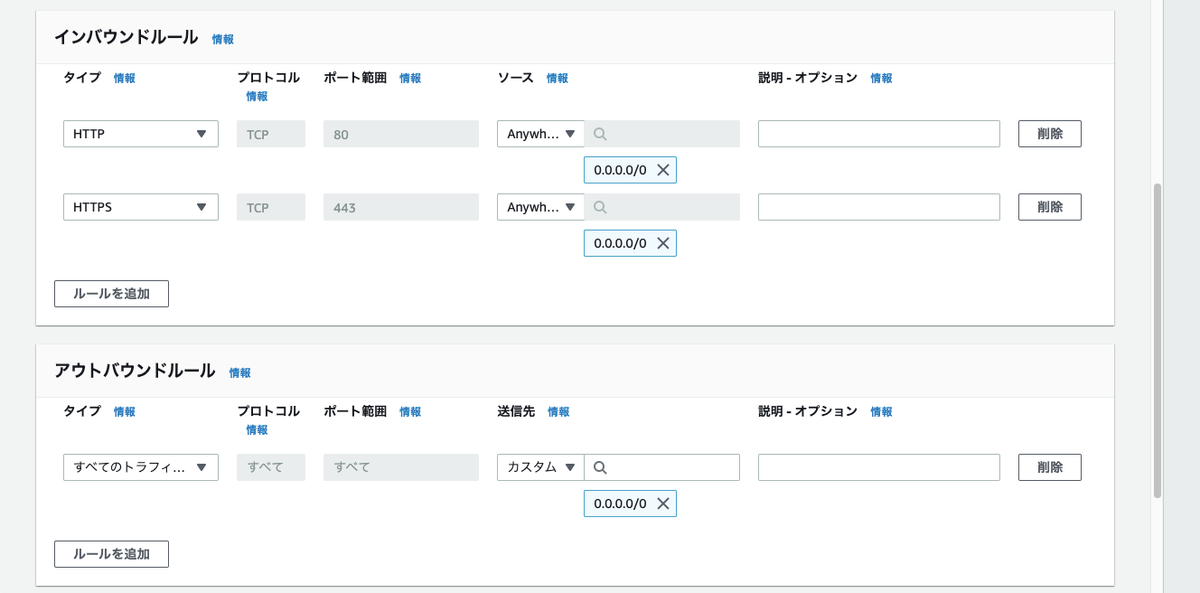Click the インバウンドルール section heading

tap(126, 38)
